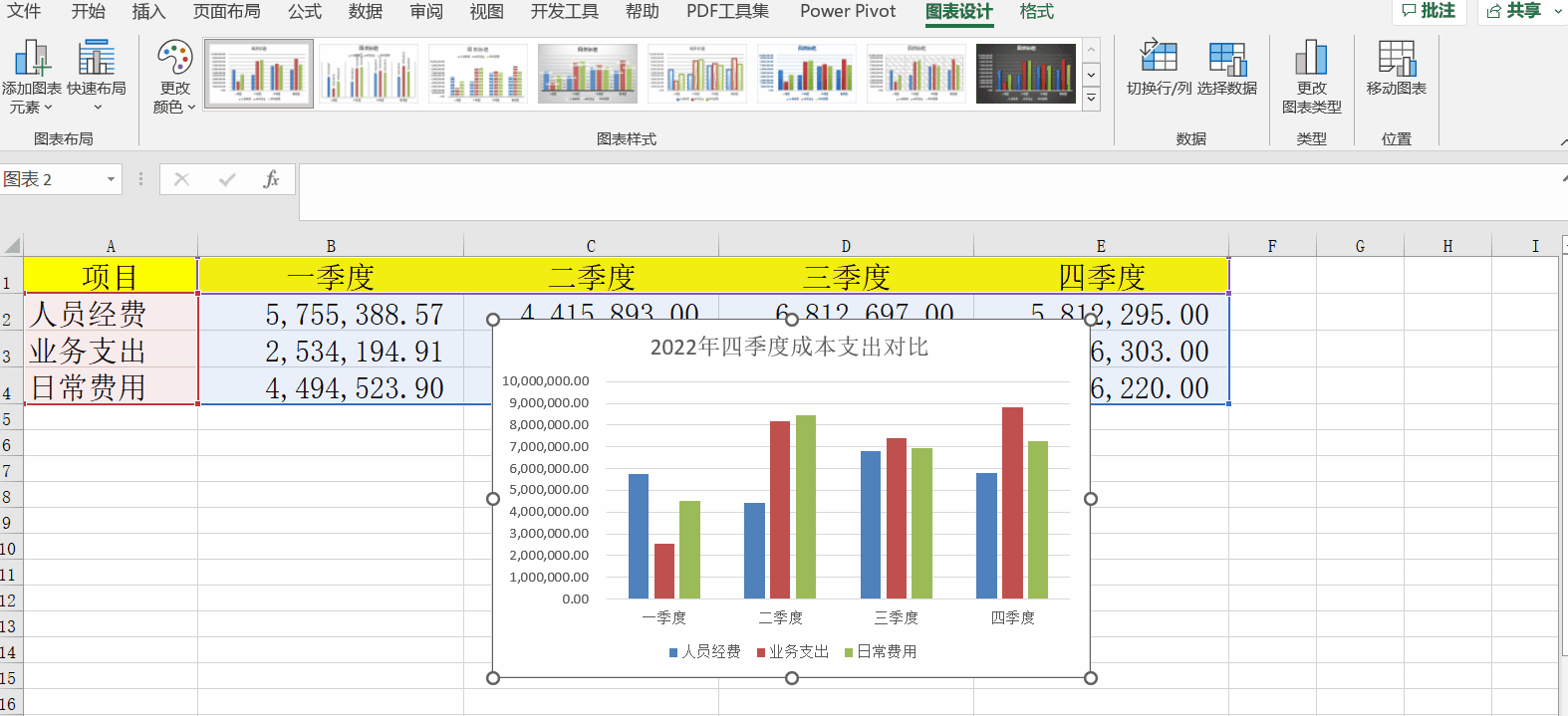Viewport: 1568px width, 716px height.
Task: Switch to the 帮助 tab
Action: pos(643,11)
